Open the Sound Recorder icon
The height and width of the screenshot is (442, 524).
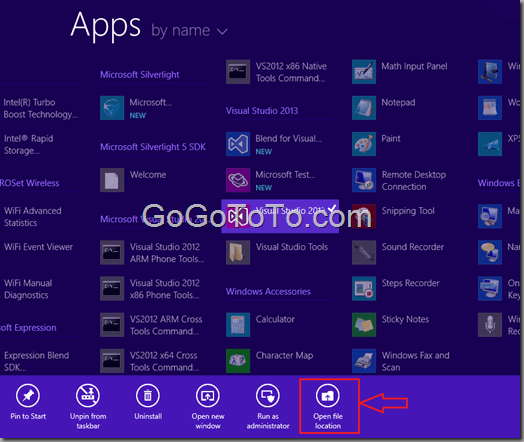pos(364,253)
